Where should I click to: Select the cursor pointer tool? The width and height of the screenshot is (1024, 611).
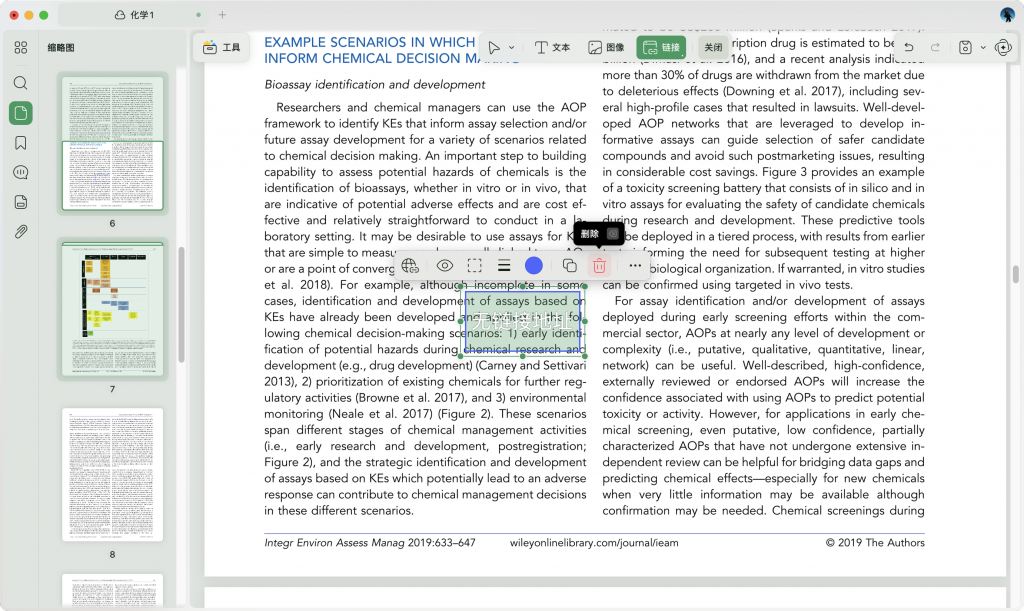[x=494, y=48]
